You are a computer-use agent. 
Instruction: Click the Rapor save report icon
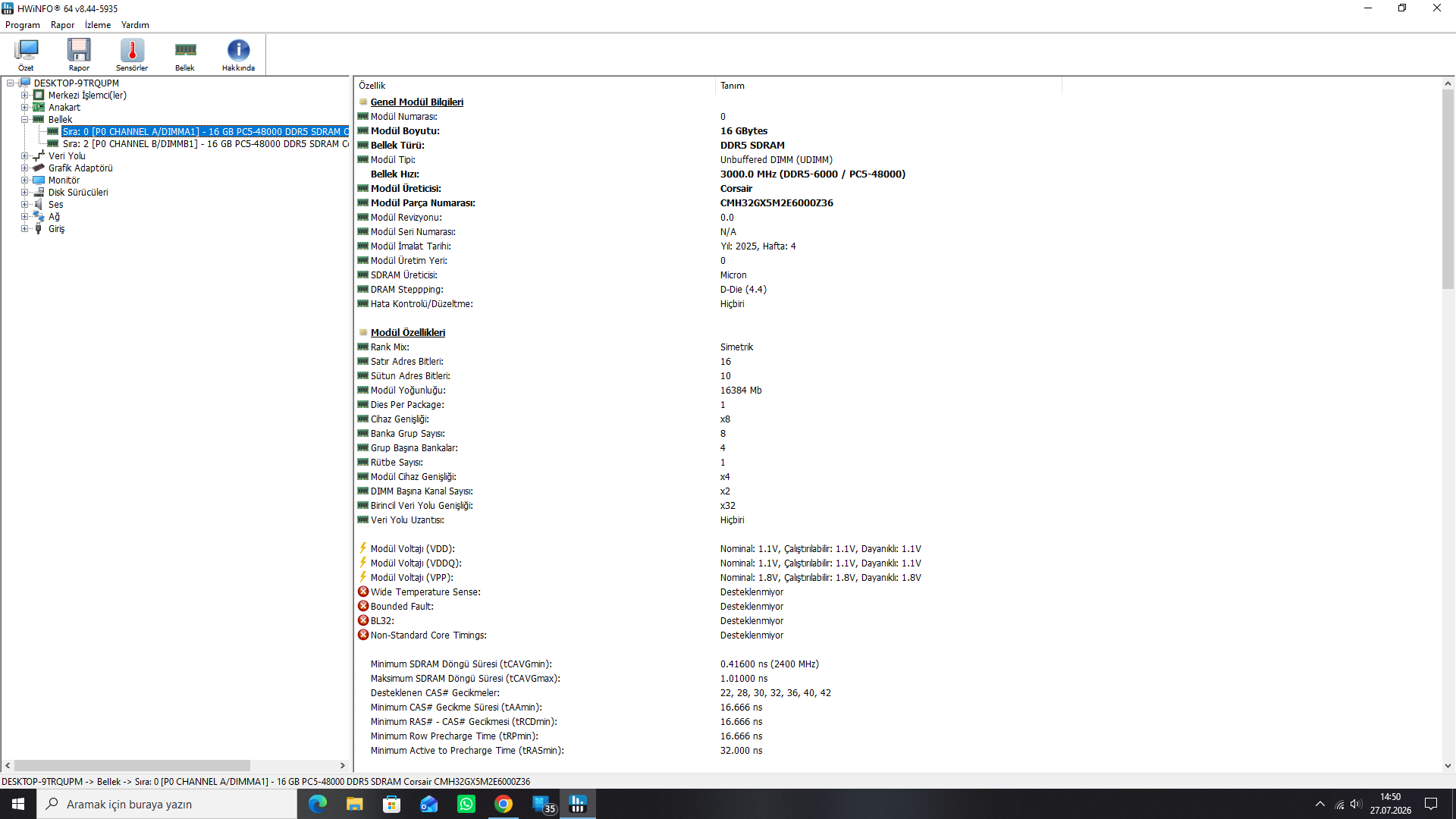pyautogui.click(x=79, y=55)
